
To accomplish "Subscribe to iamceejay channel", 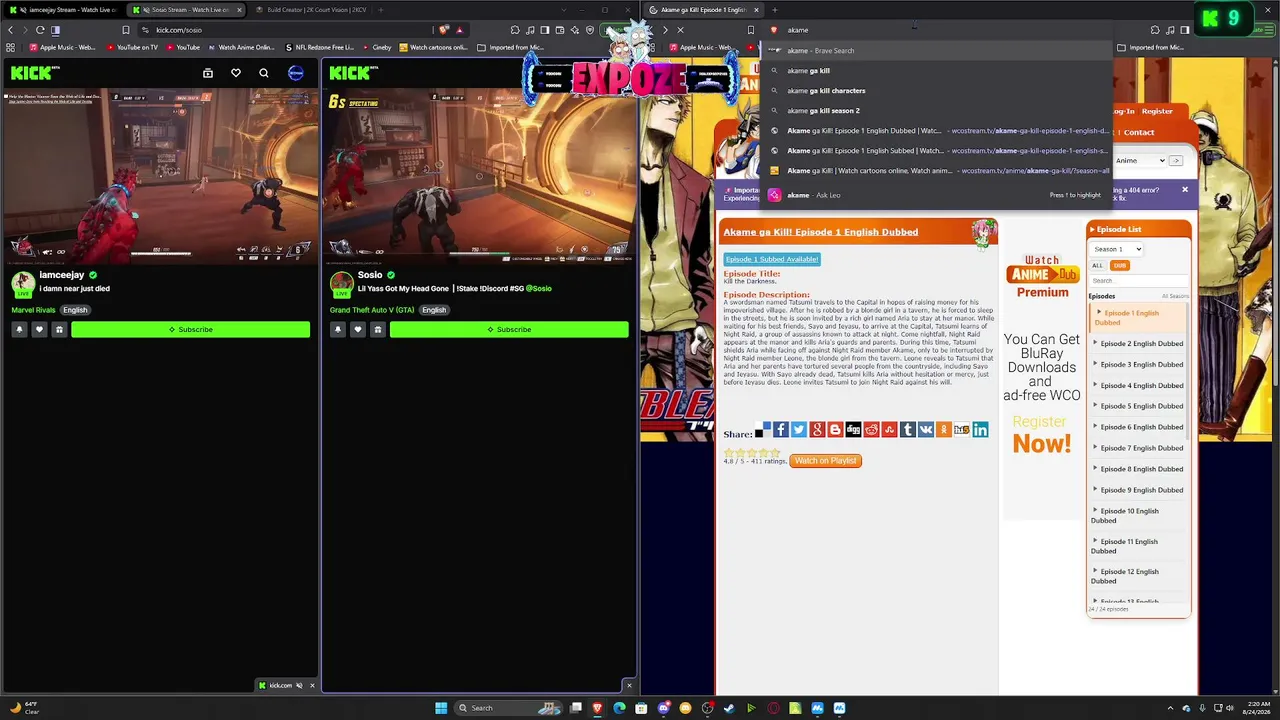I will (x=190, y=329).
